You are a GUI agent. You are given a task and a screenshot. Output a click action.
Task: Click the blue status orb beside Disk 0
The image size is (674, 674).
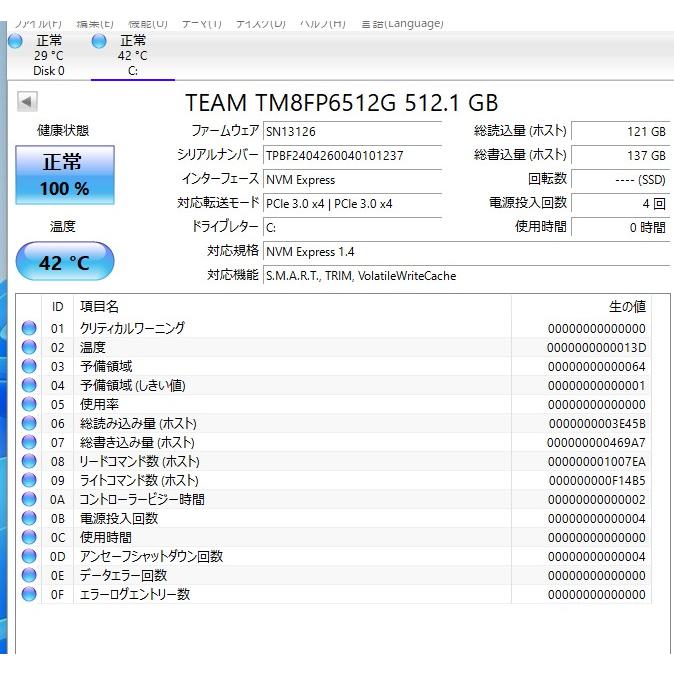15,41
